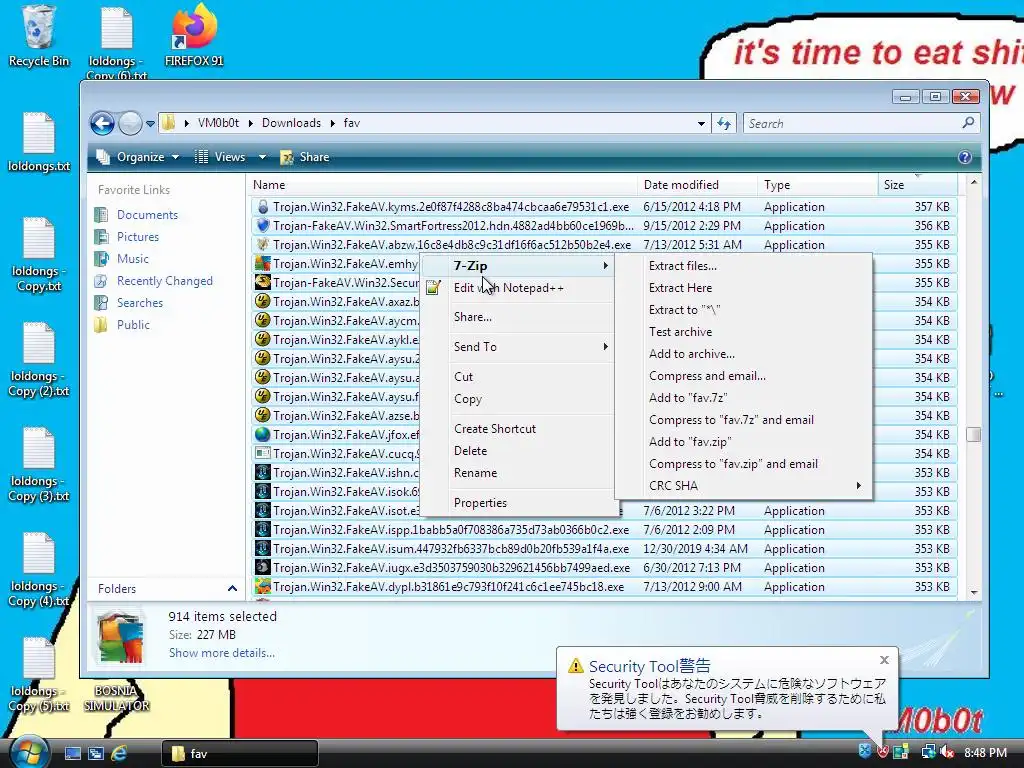Open BOSNIA SIMULATOR desktop icon
The height and width of the screenshot is (768, 1024).
point(116,698)
